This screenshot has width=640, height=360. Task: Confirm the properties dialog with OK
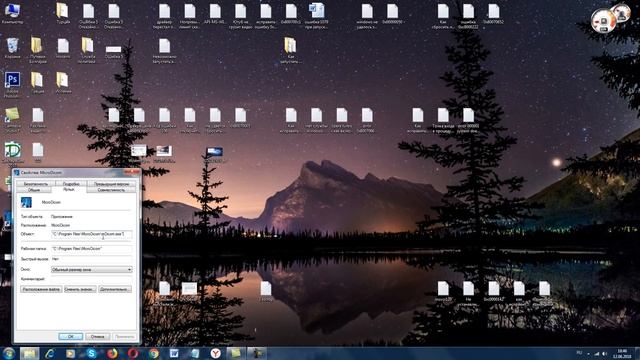[x=71, y=336]
